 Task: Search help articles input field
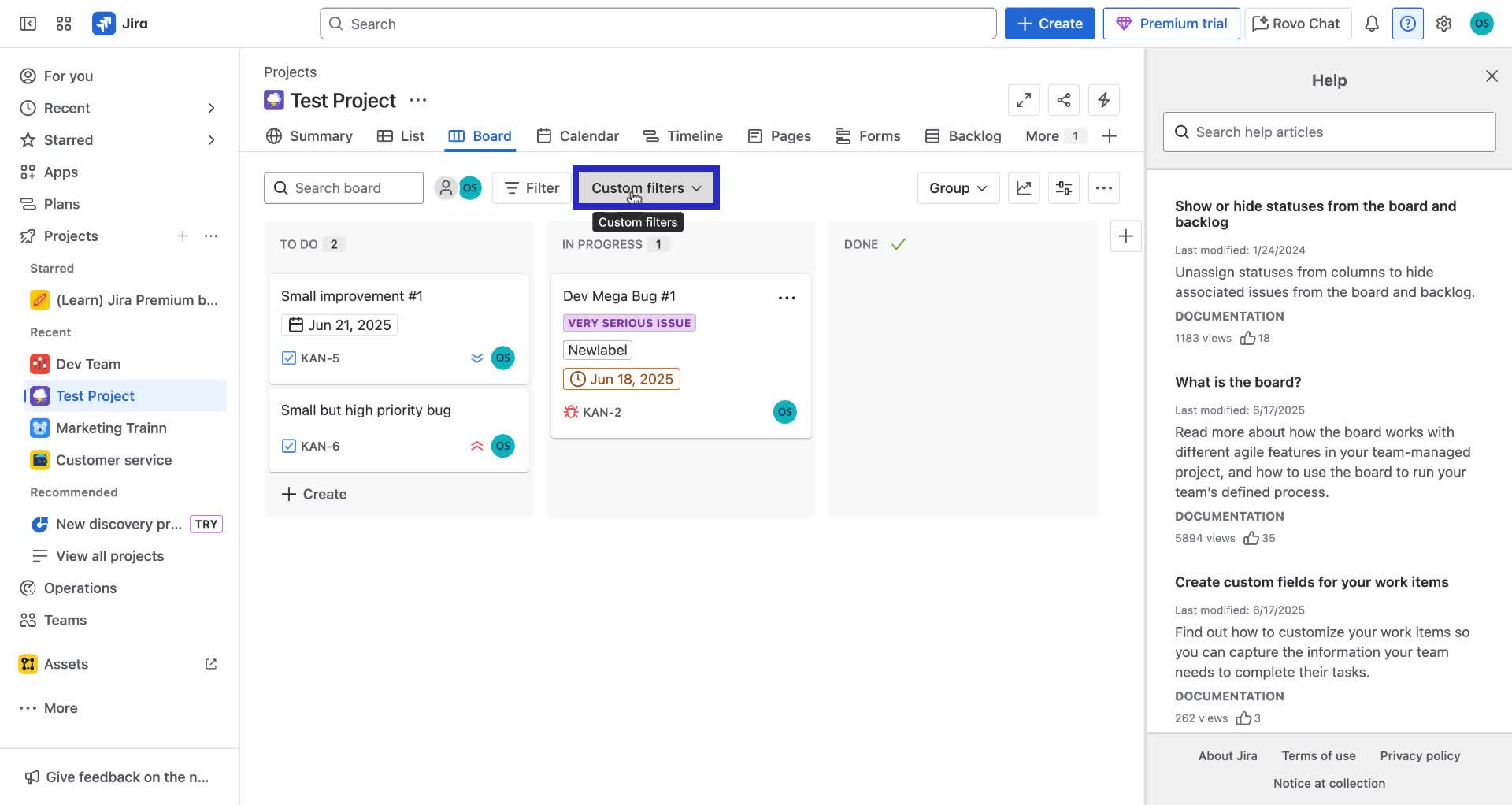coord(1328,132)
